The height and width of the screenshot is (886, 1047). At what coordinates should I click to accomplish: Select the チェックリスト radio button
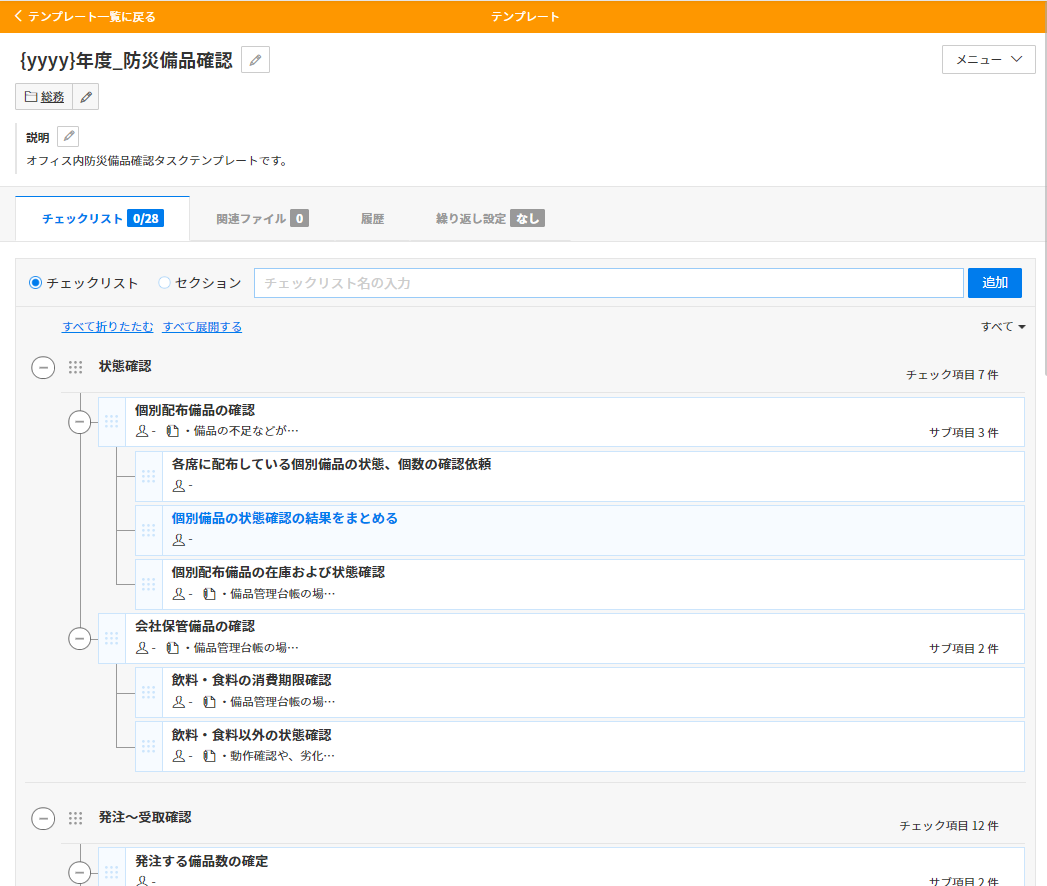[36, 283]
